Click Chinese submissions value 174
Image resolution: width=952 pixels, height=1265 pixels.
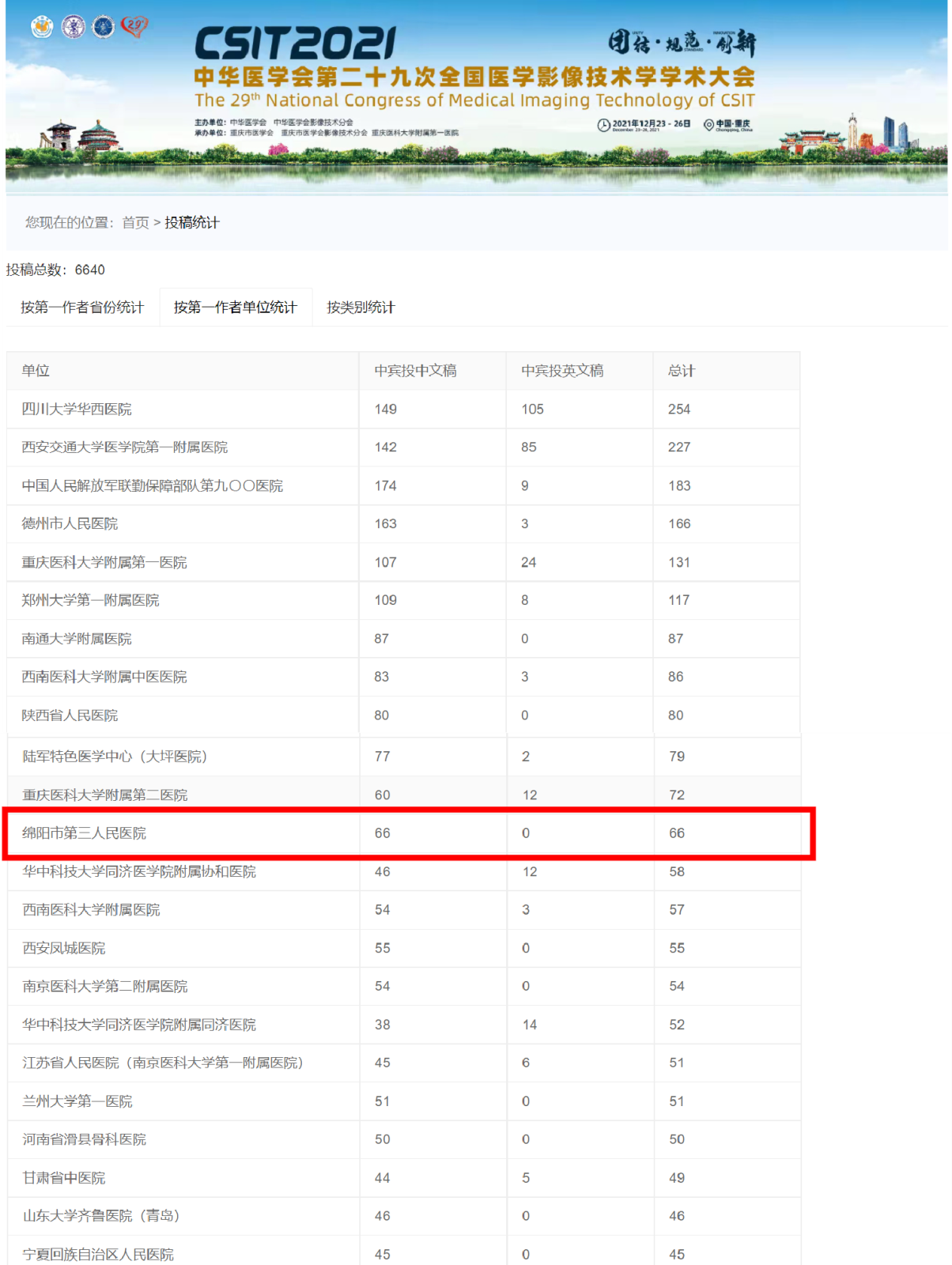click(386, 486)
